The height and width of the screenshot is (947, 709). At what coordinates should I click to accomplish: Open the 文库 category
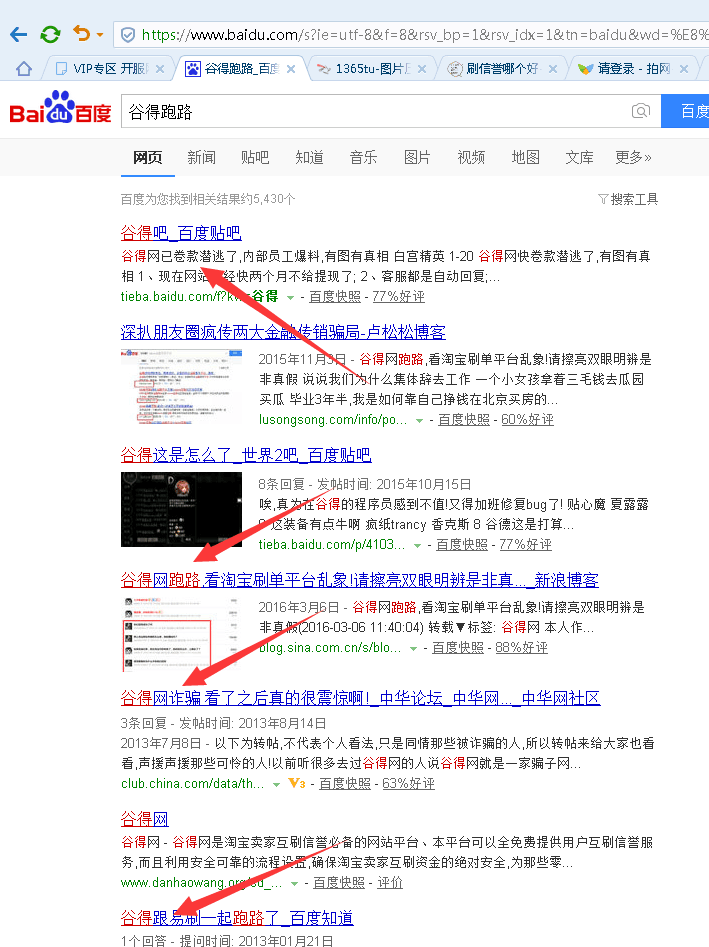coord(579,158)
